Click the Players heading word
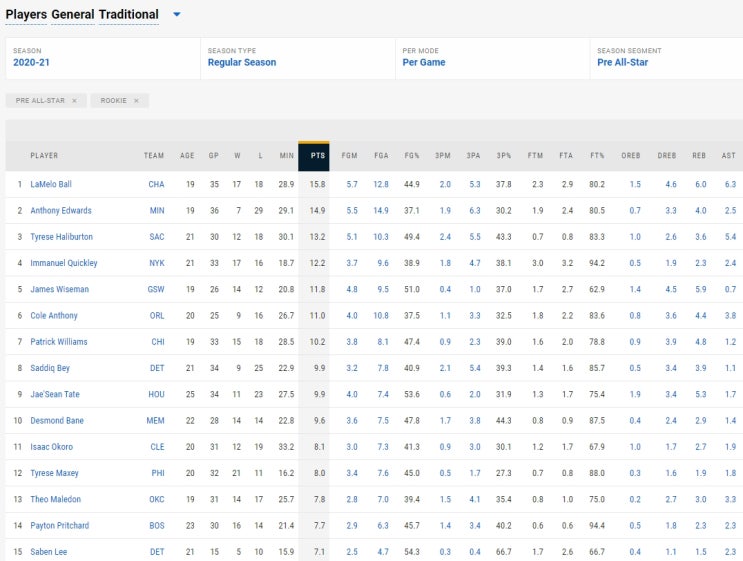The image size is (743, 561). click(x=26, y=15)
